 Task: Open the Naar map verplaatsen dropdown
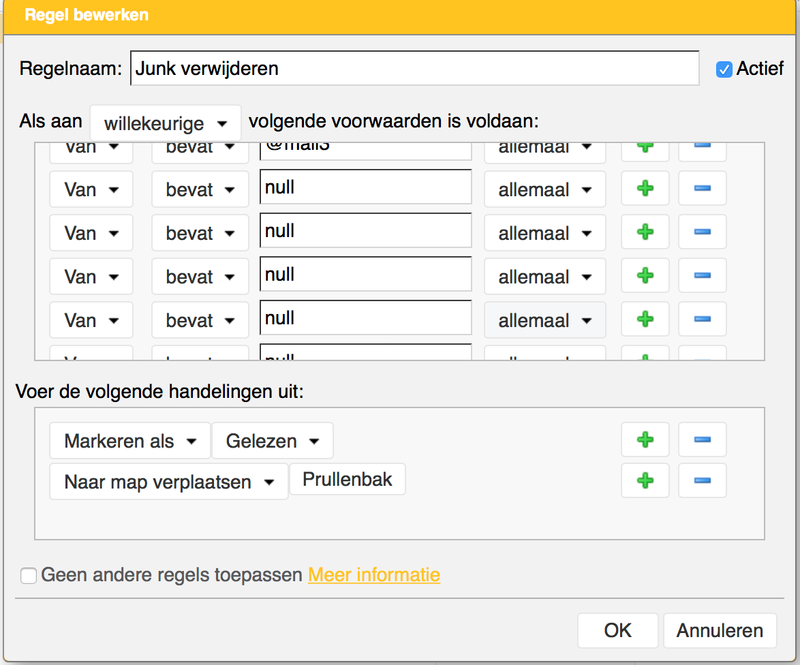point(168,482)
